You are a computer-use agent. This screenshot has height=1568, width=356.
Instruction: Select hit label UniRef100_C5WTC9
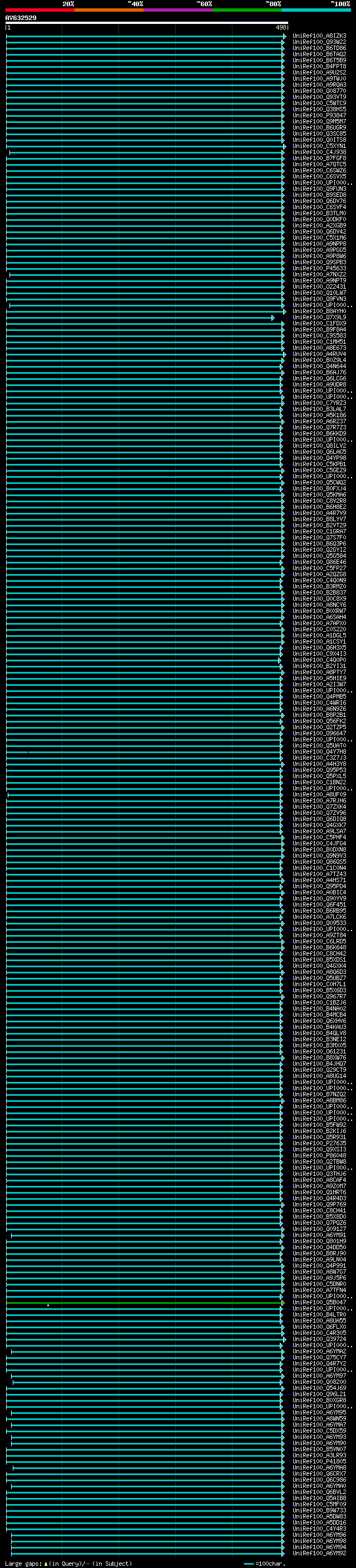319,103
